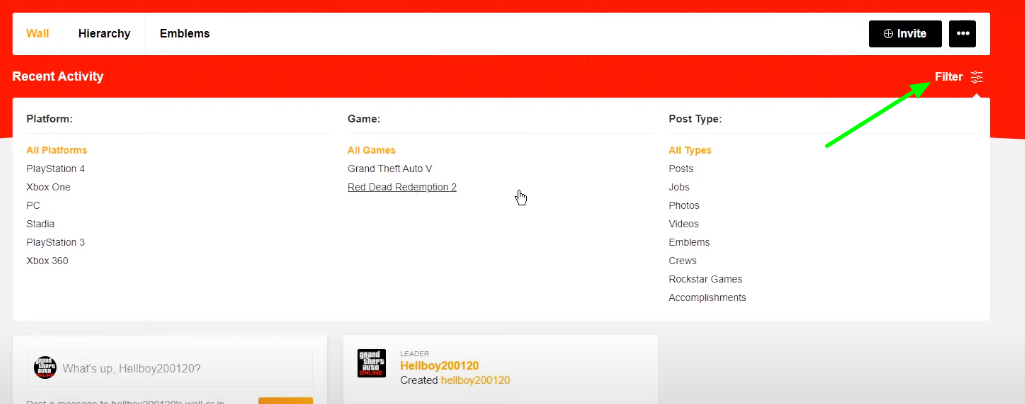Select All Platforms filter
Screen dimensions: 1025x404
click(x=56, y=150)
